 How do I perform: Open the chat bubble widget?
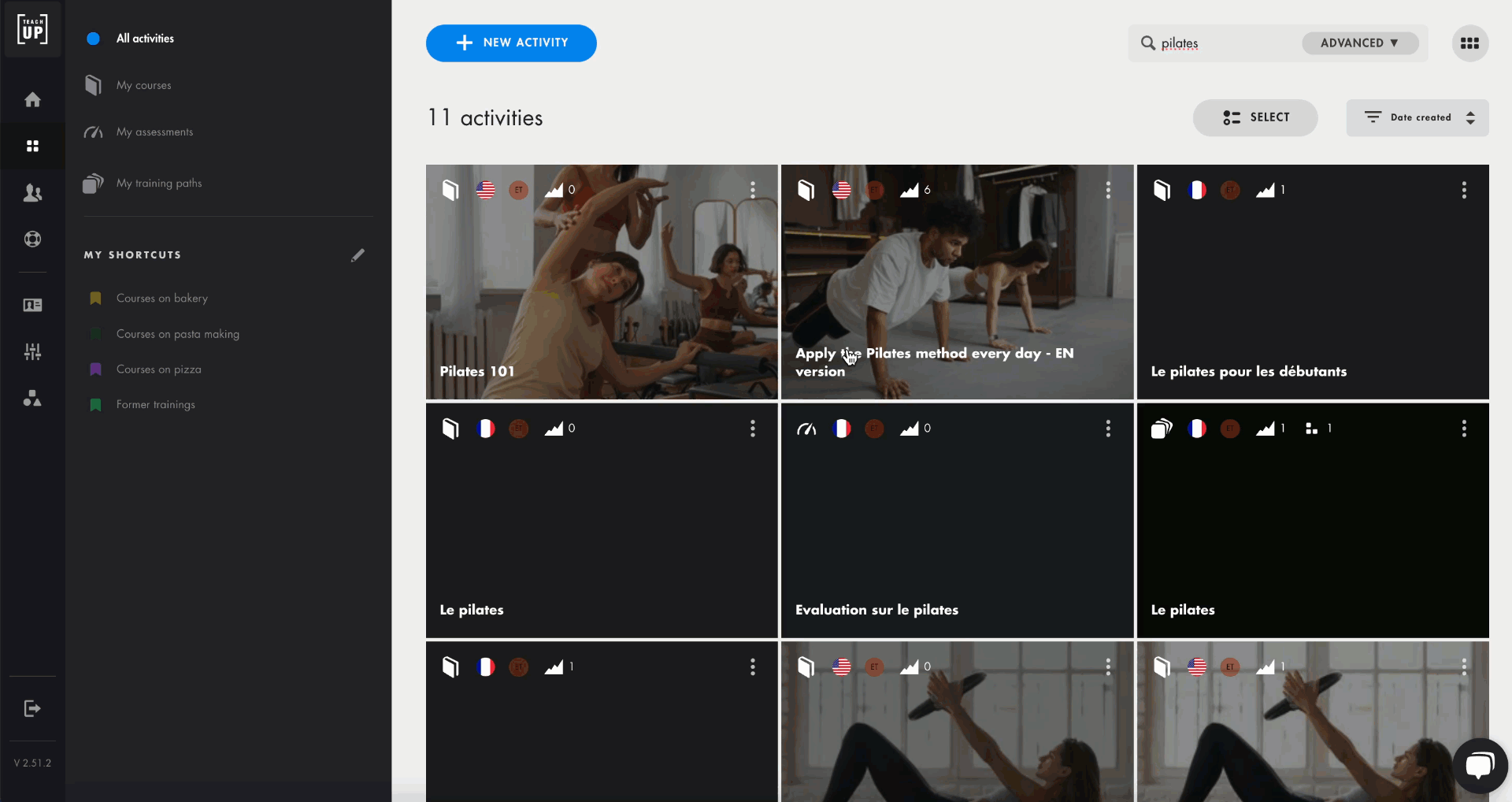pos(1479,765)
